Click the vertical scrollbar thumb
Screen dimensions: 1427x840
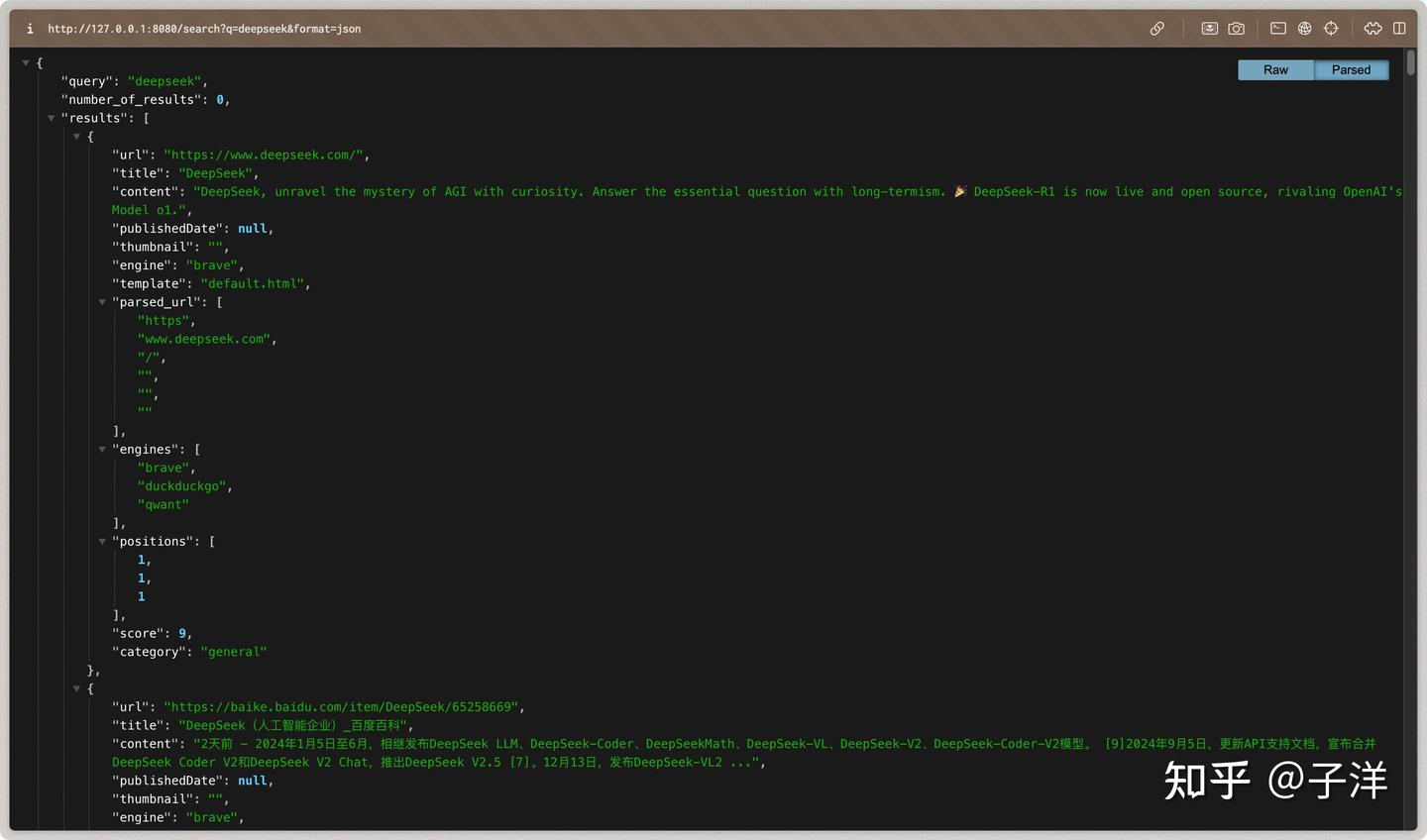pyautogui.click(x=1409, y=61)
